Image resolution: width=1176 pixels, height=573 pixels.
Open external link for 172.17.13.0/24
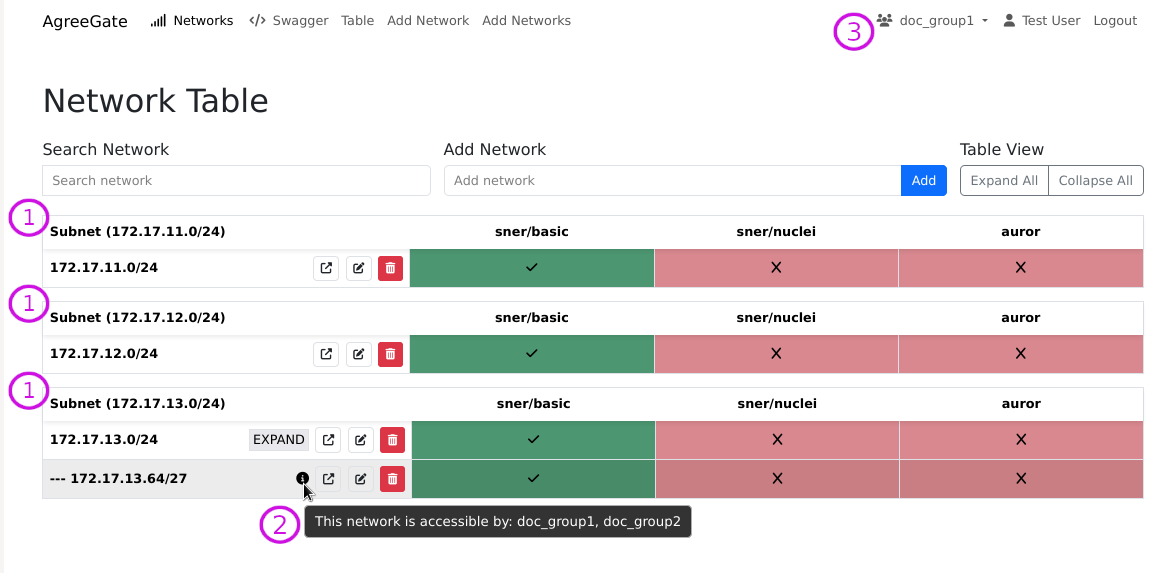click(x=327, y=440)
